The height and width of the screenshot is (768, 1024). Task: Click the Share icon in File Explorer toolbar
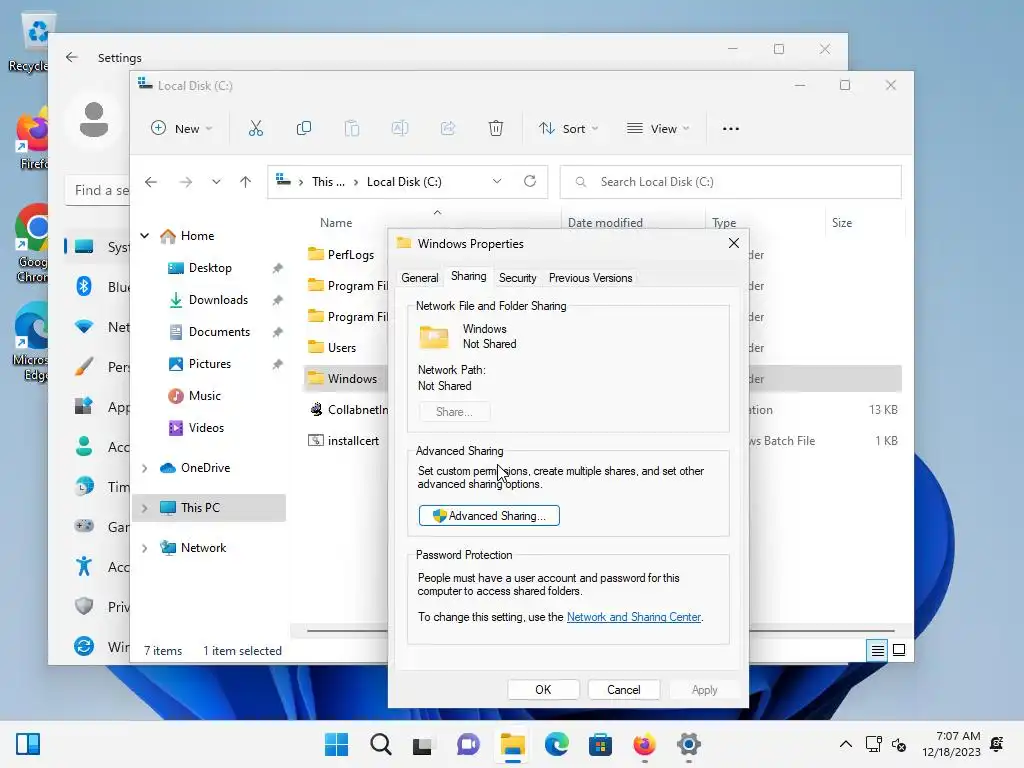click(448, 129)
